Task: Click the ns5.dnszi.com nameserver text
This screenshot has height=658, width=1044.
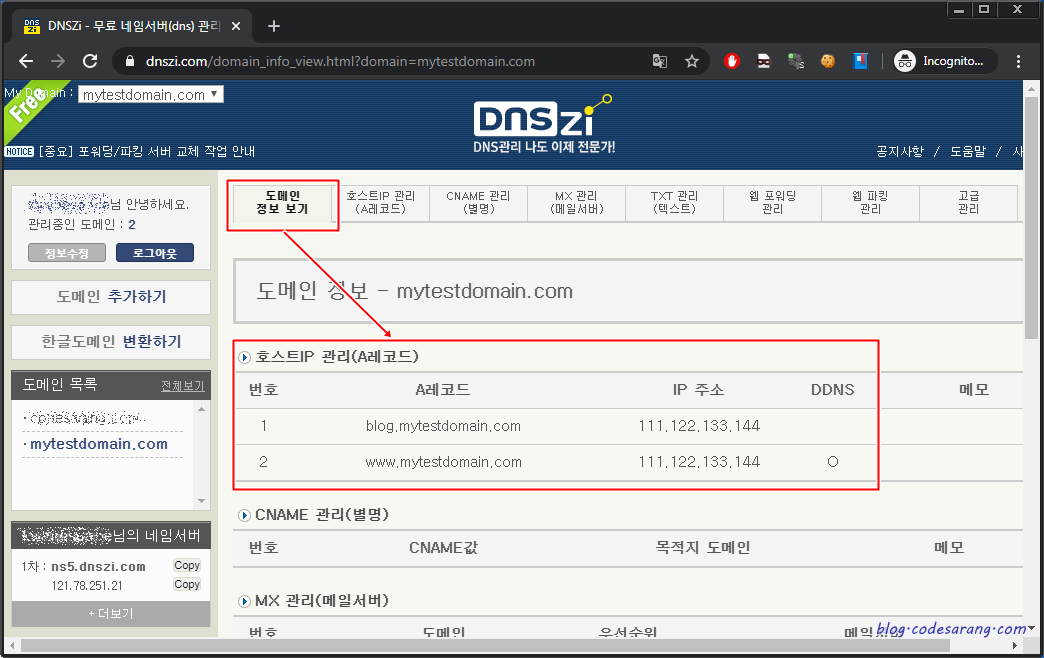Action: tap(99, 567)
